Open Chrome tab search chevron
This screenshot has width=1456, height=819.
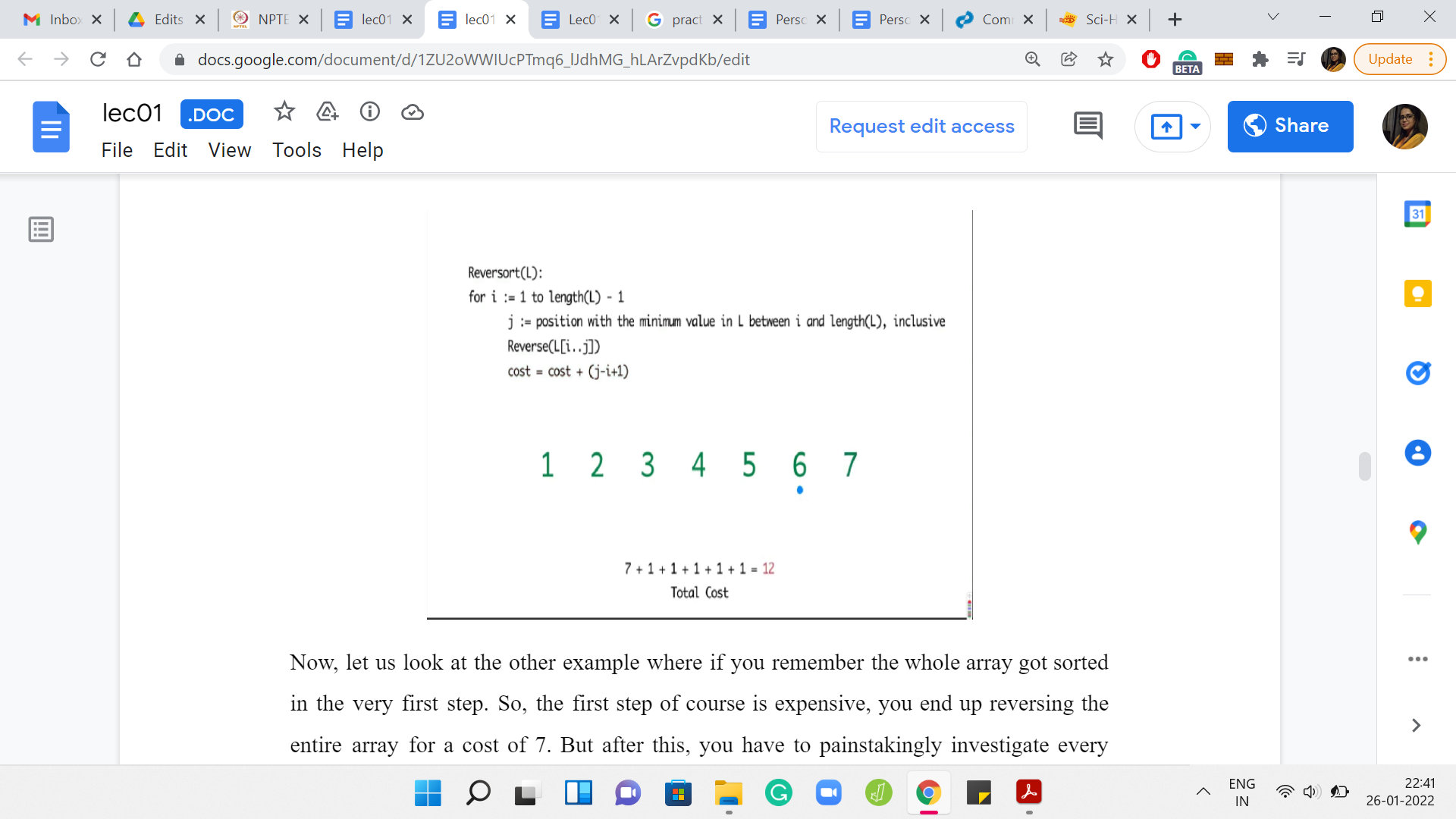pyautogui.click(x=1273, y=17)
